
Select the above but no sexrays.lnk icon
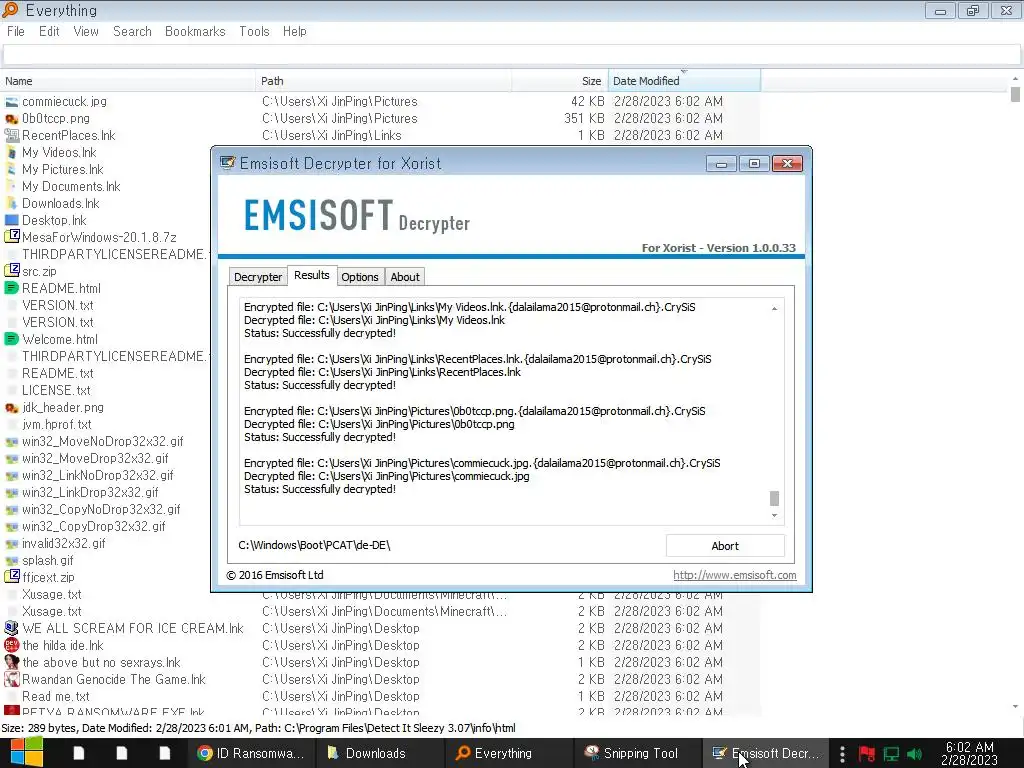click(x=12, y=662)
